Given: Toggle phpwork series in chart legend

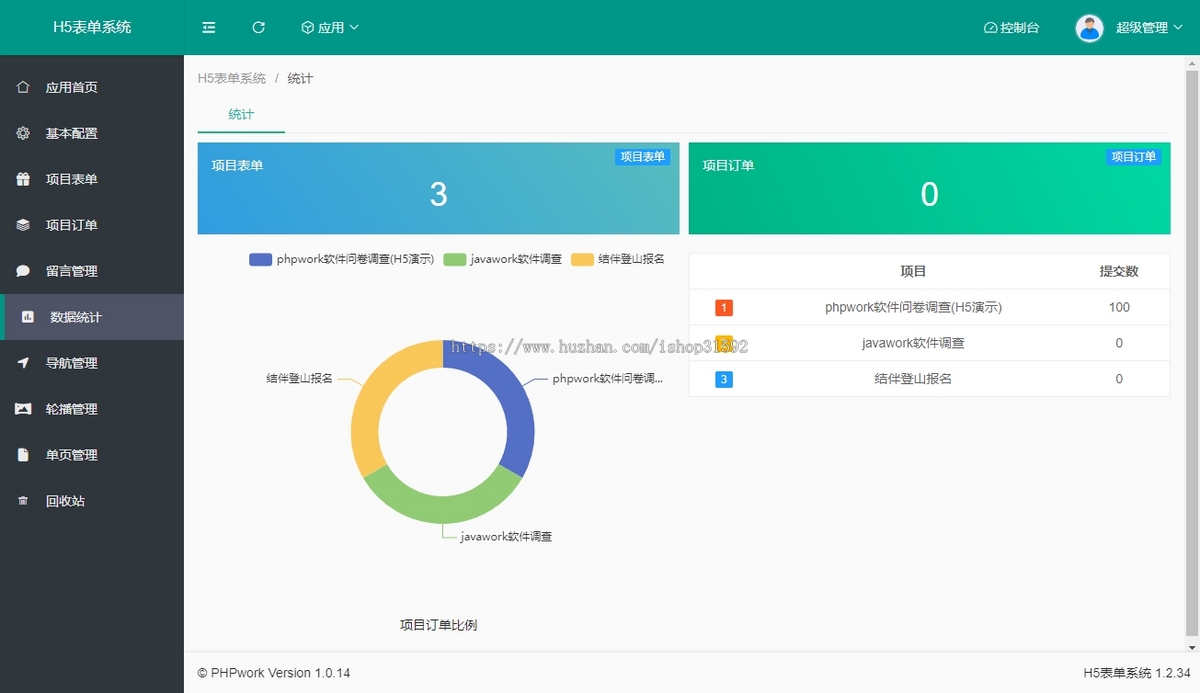Looking at the screenshot, I should point(341,259).
